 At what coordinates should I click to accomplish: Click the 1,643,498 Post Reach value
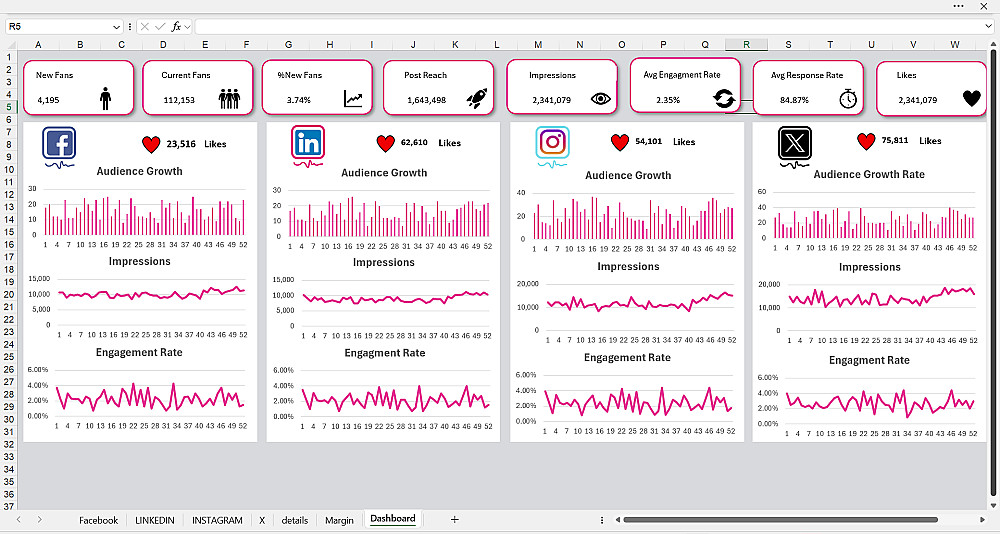pos(427,100)
